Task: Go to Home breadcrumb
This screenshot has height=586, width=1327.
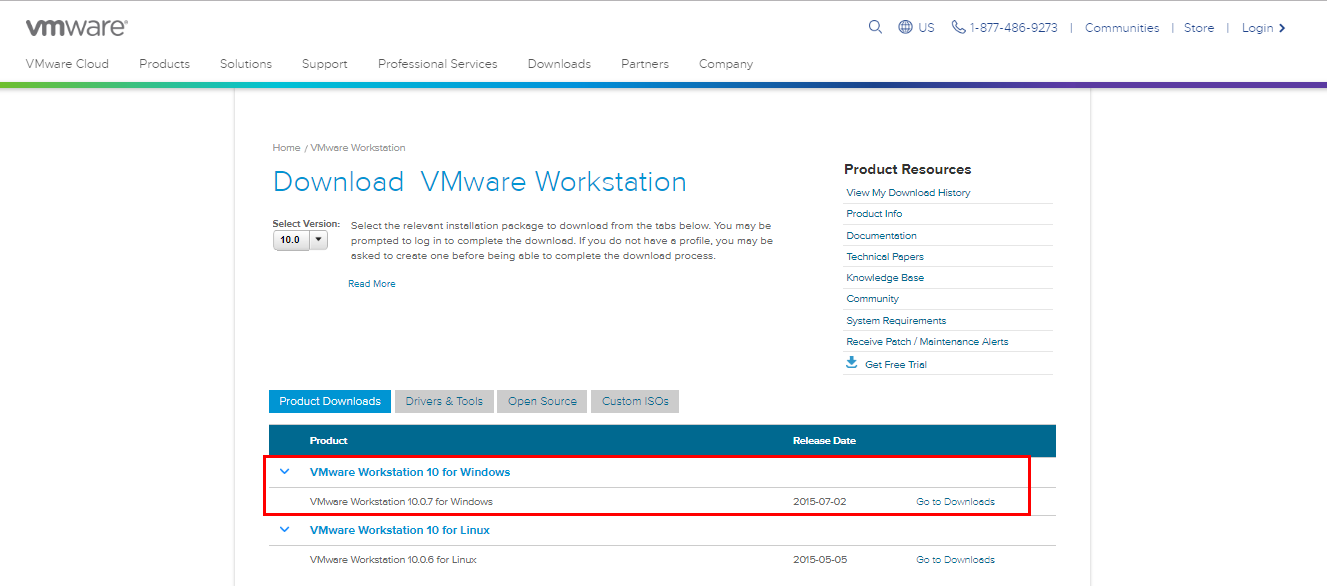Action: click(x=286, y=148)
